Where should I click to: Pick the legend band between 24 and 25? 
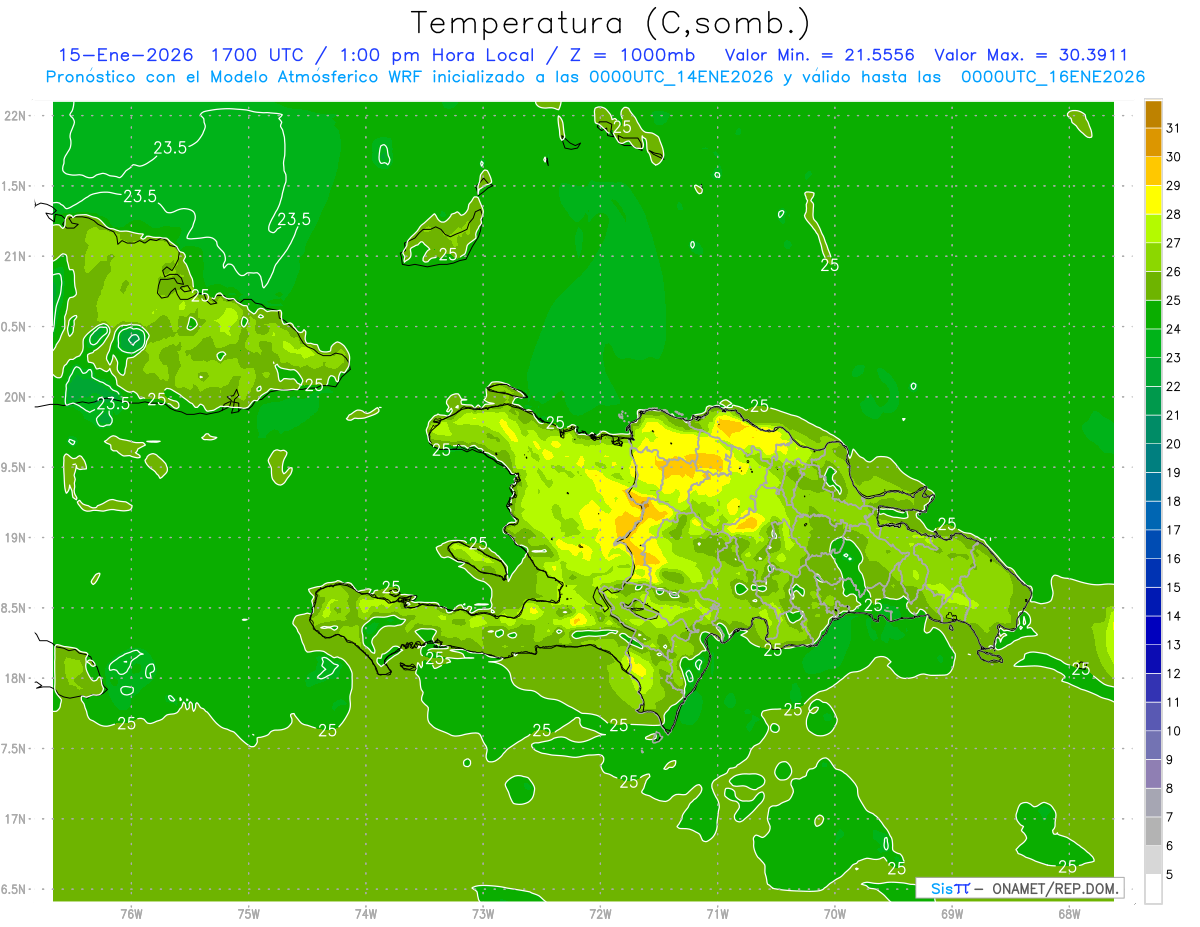pyautogui.click(x=1153, y=315)
